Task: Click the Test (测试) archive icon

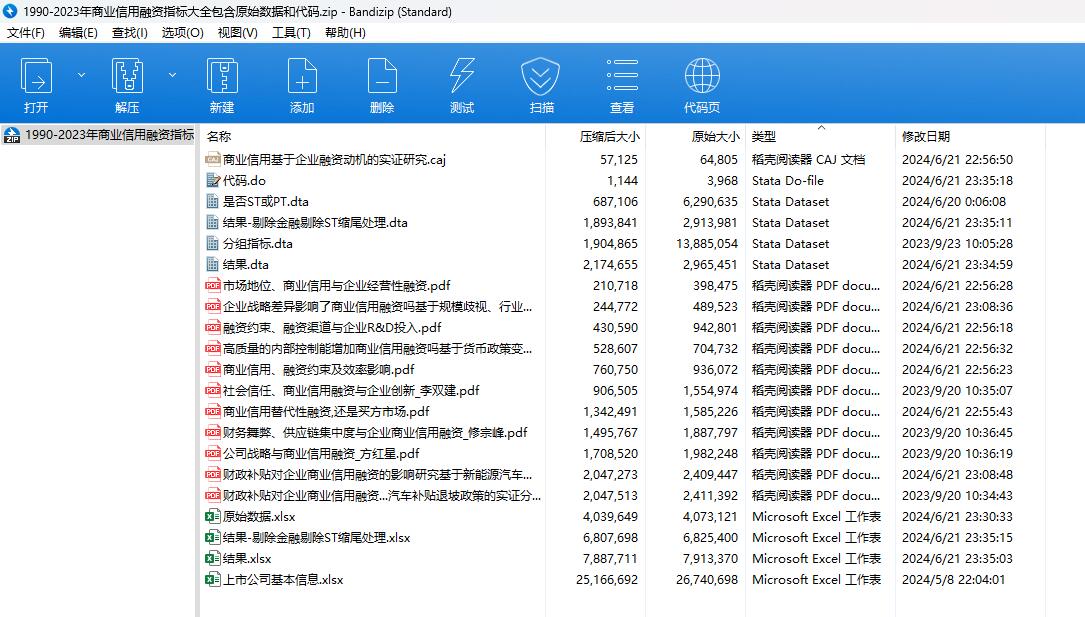Action: tap(462, 76)
